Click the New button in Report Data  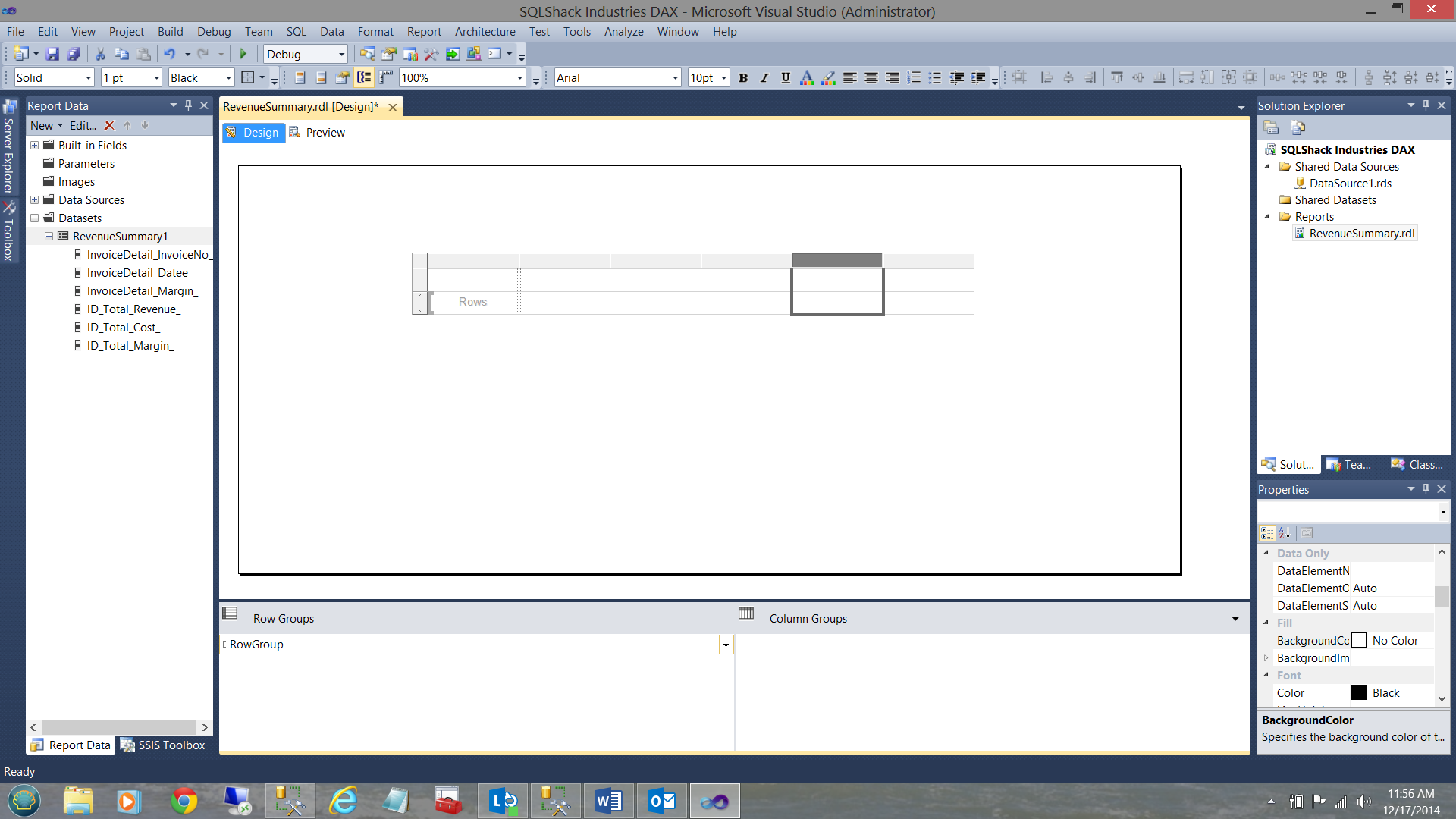[42, 126]
